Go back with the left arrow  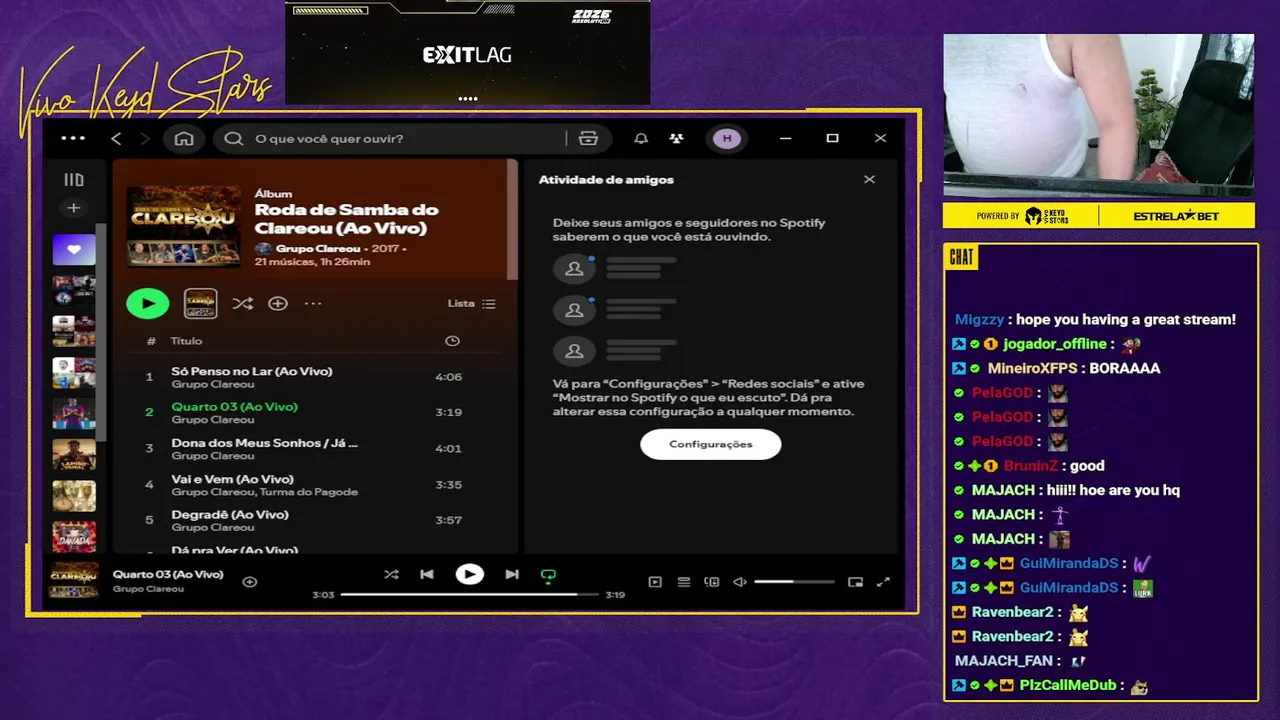pyautogui.click(x=116, y=138)
